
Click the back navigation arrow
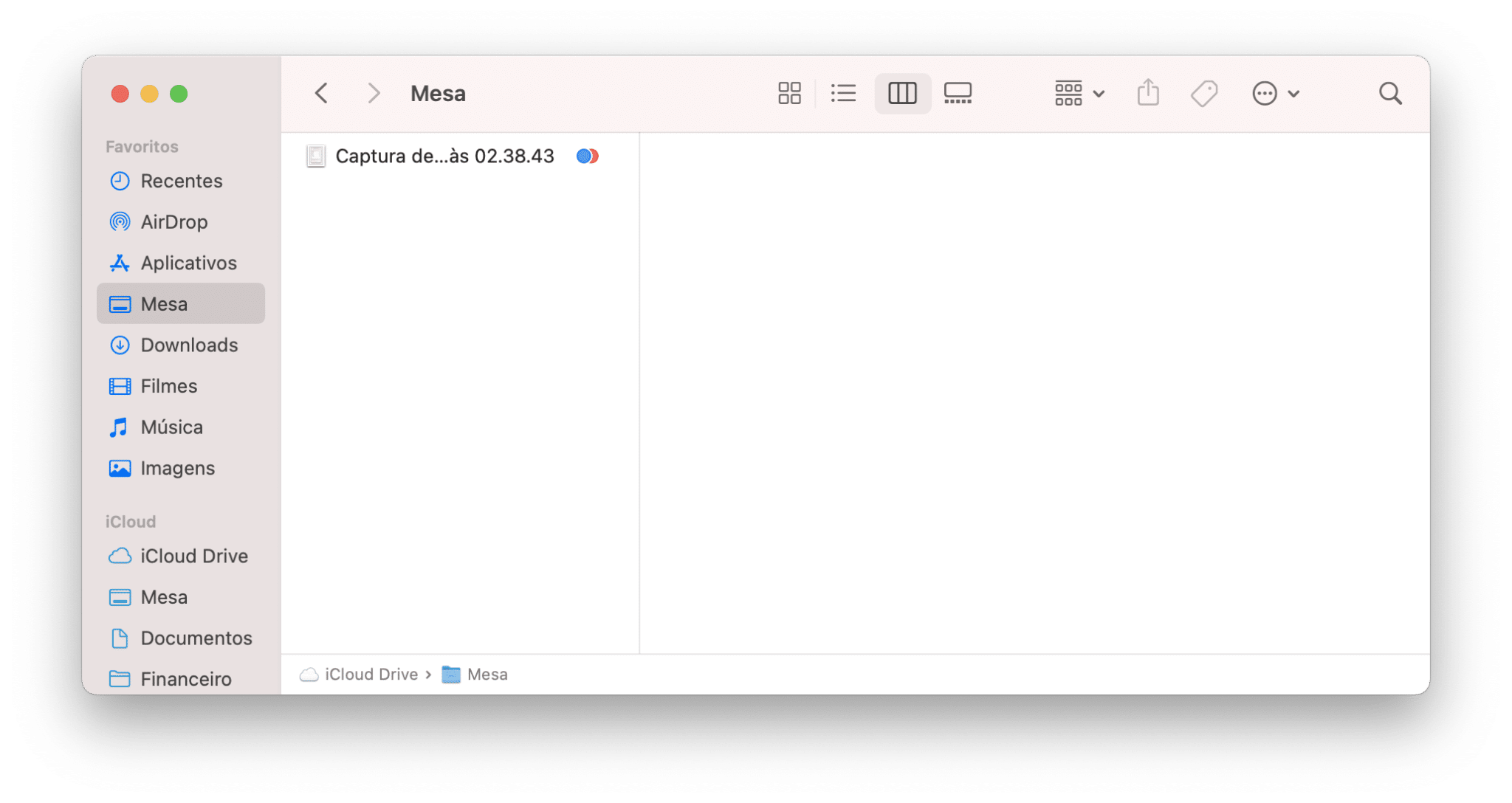tap(320, 93)
